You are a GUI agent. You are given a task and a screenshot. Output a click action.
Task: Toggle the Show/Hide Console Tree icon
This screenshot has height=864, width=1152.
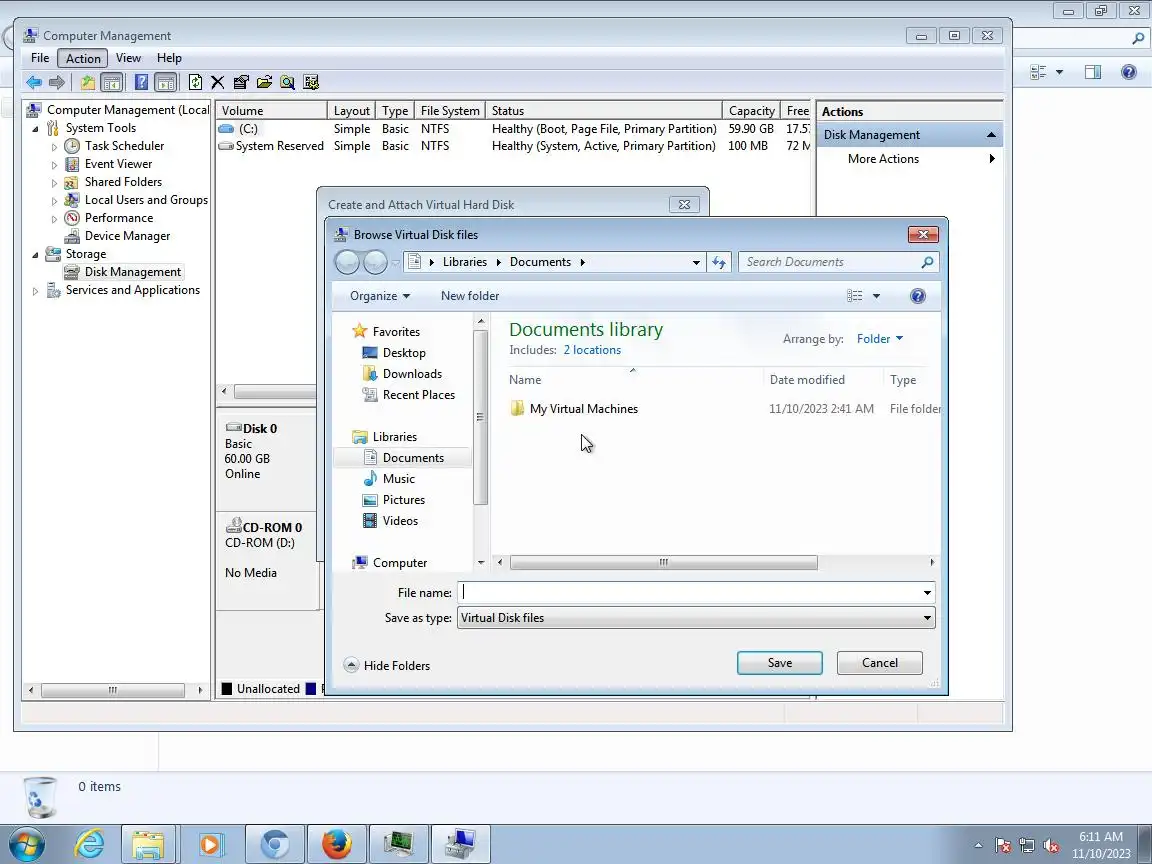pyautogui.click(x=112, y=82)
